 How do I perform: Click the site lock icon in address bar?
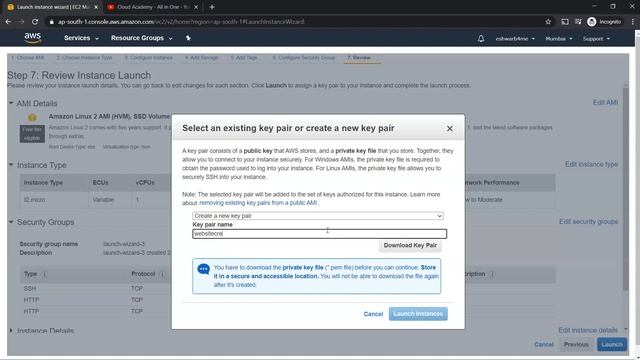[x=51, y=22]
